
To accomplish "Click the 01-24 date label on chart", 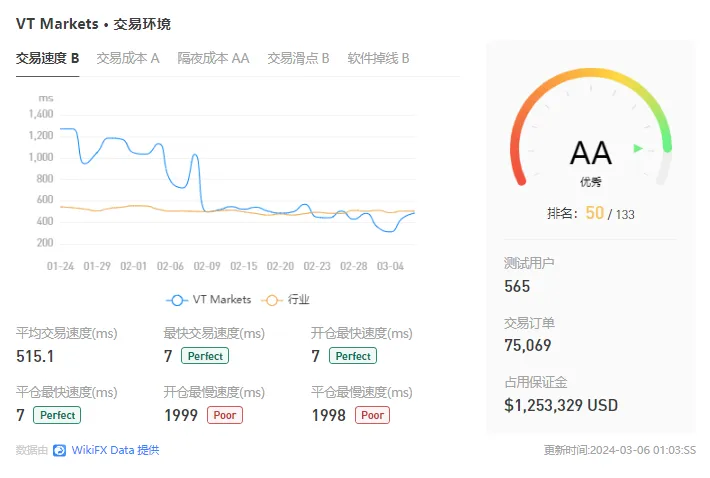I will 60,266.
